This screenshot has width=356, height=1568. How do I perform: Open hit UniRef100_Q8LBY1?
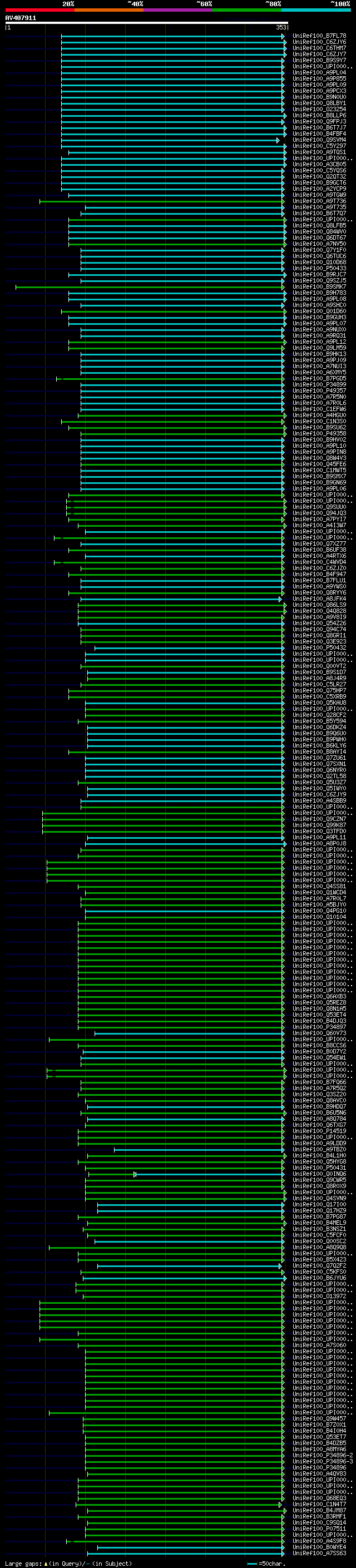[319, 103]
